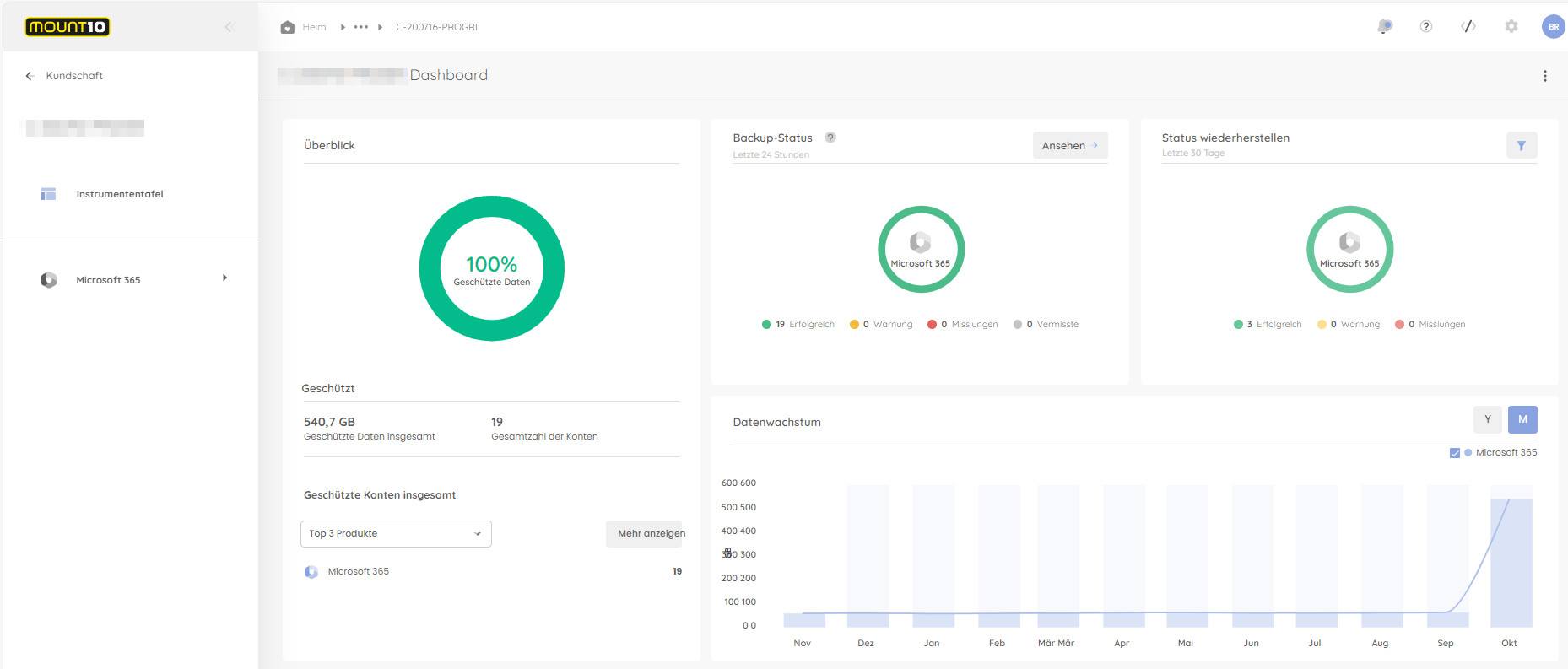Click the Ansehen button
The image size is (1568, 669).
pyautogui.click(x=1069, y=146)
